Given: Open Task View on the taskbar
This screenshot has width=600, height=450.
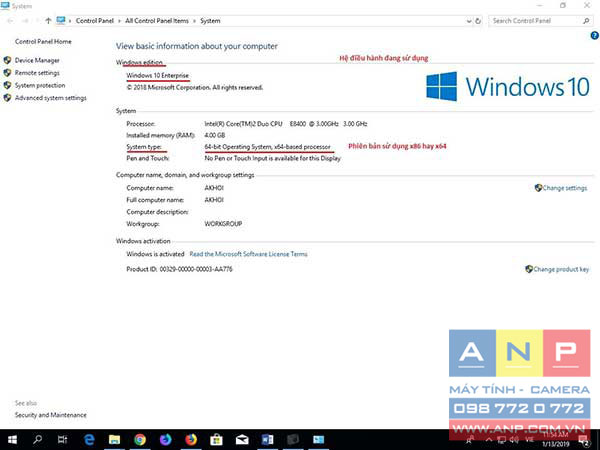Looking at the screenshot, I should 63,440.
